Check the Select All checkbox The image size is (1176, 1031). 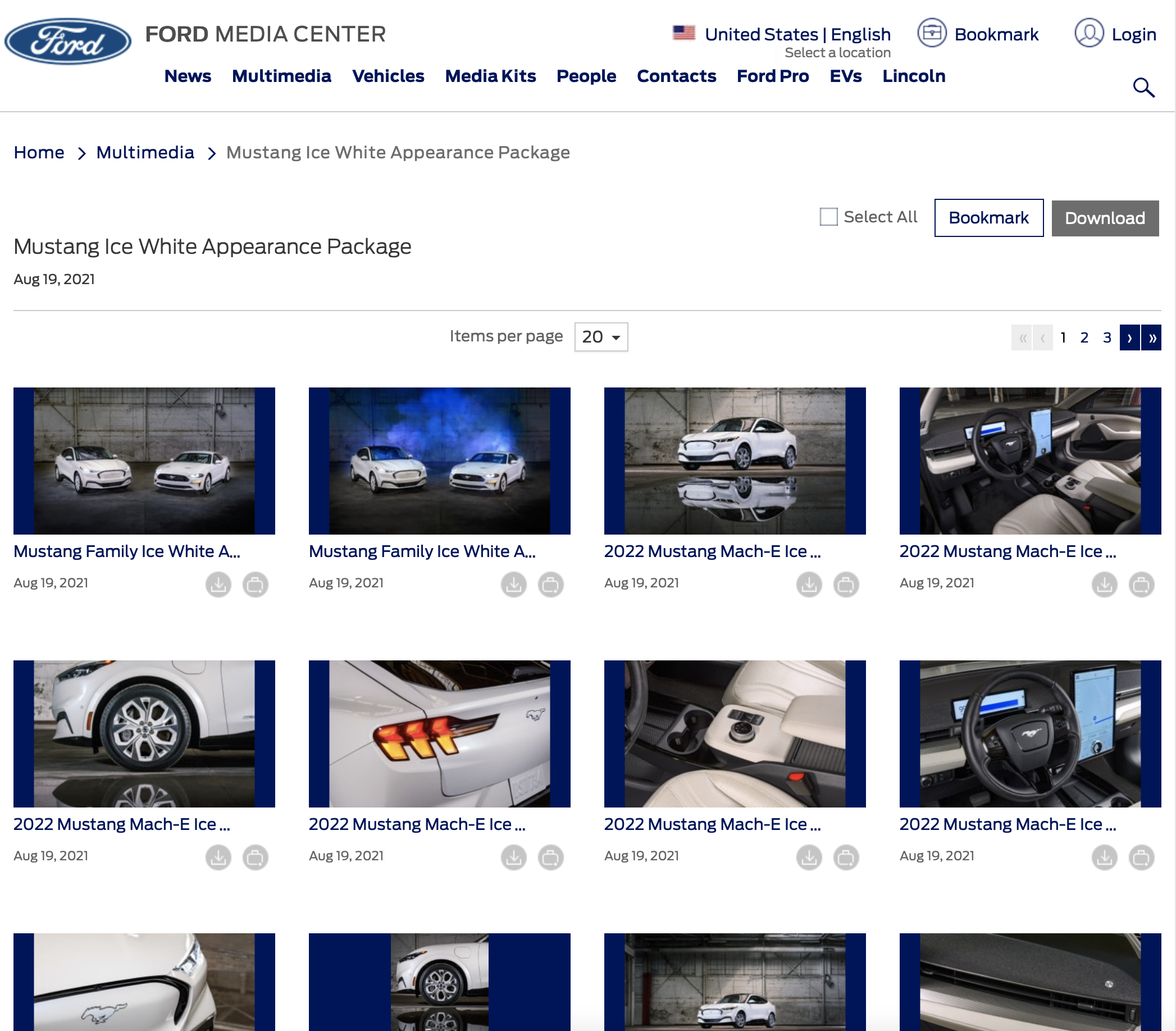pos(828,217)
